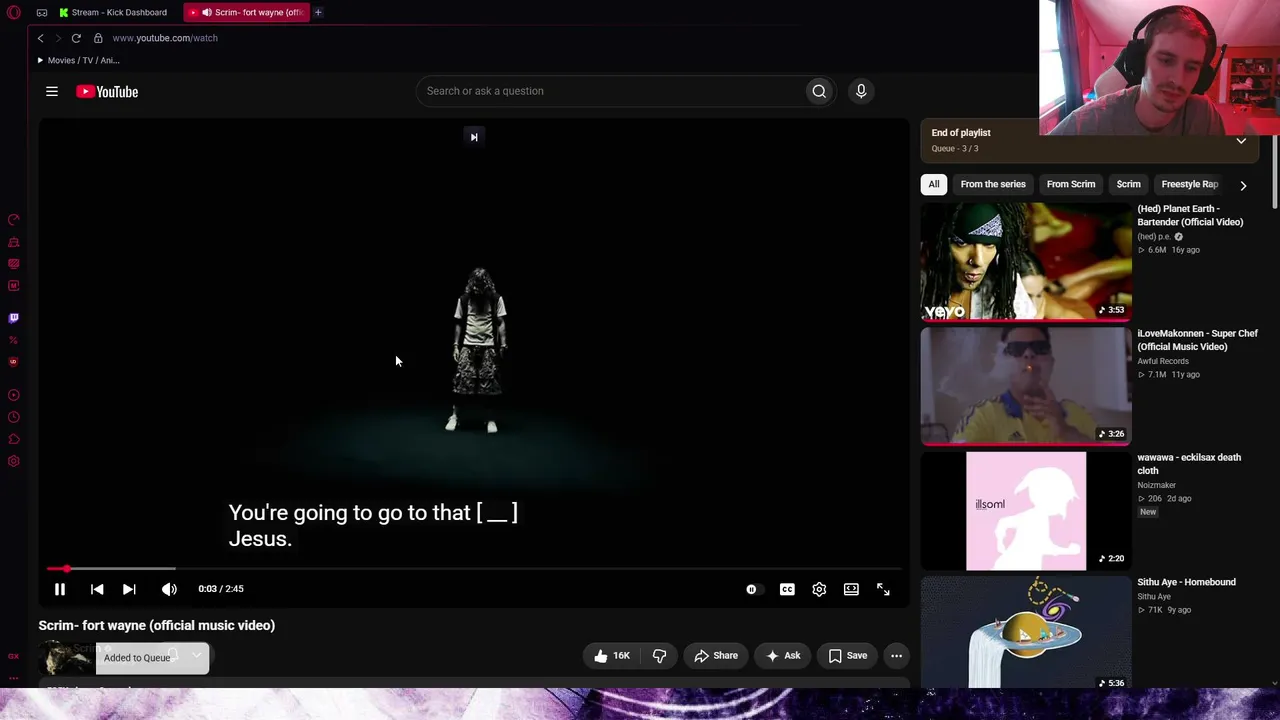Open the Opera GX main menu
The width and height of the screenshot is (1280, 720).
pos(14,12)
